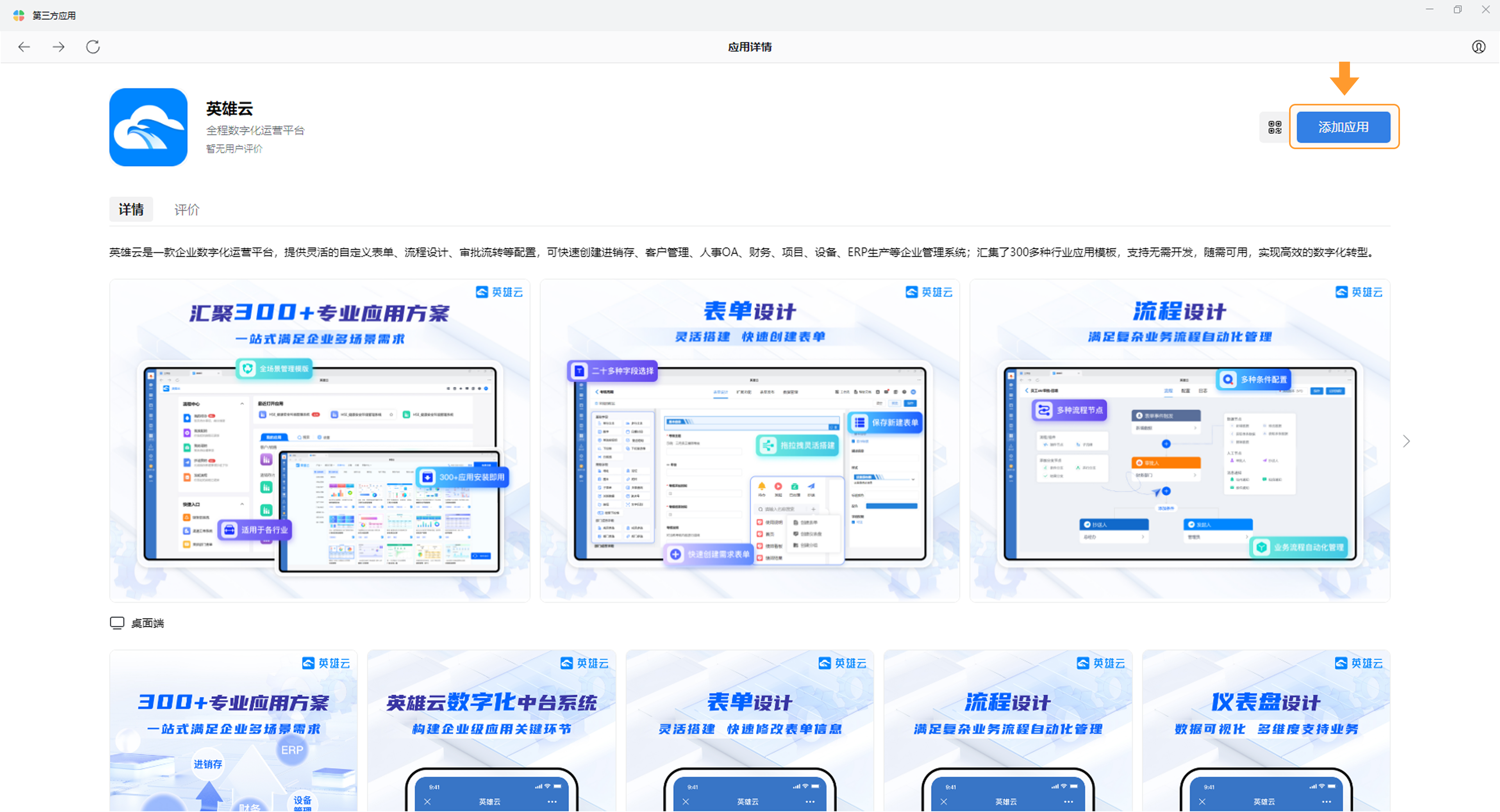
Task: Open the 表单设计 desktop screenshot
Action: (x=750, y=441)
